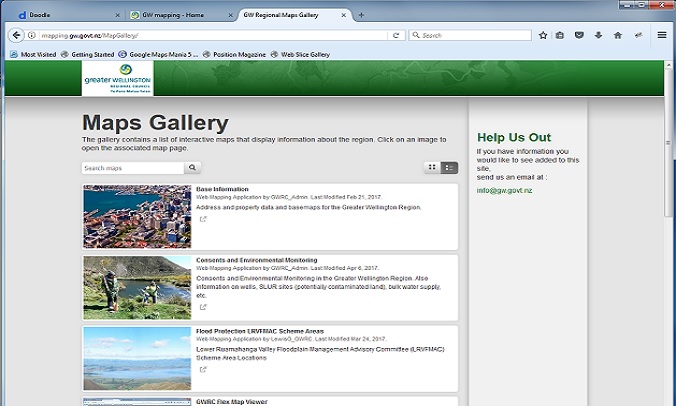Click the Greater Wellington logo
Viewport: 676px width, 406px height.
(118, 78)
